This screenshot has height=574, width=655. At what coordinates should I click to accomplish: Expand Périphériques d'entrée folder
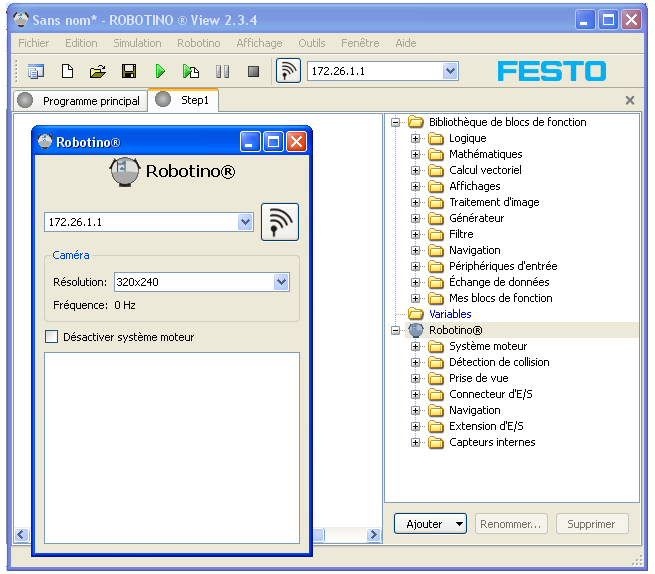pos(415,267)
